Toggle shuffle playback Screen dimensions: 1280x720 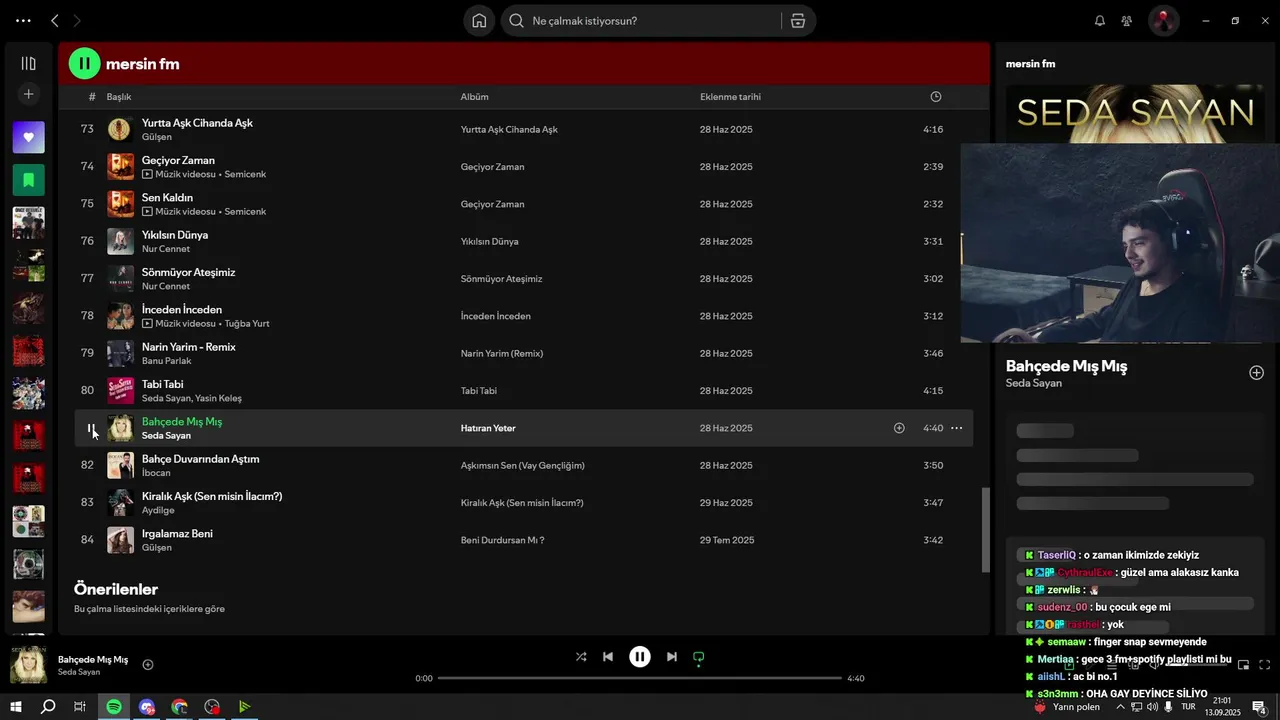pos(581,657)
